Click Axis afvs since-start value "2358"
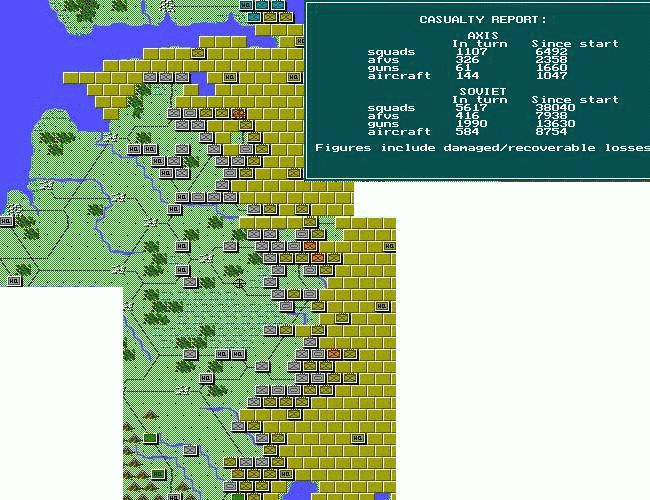This screenshot has height=500, width=650. (x=551, y=60)
